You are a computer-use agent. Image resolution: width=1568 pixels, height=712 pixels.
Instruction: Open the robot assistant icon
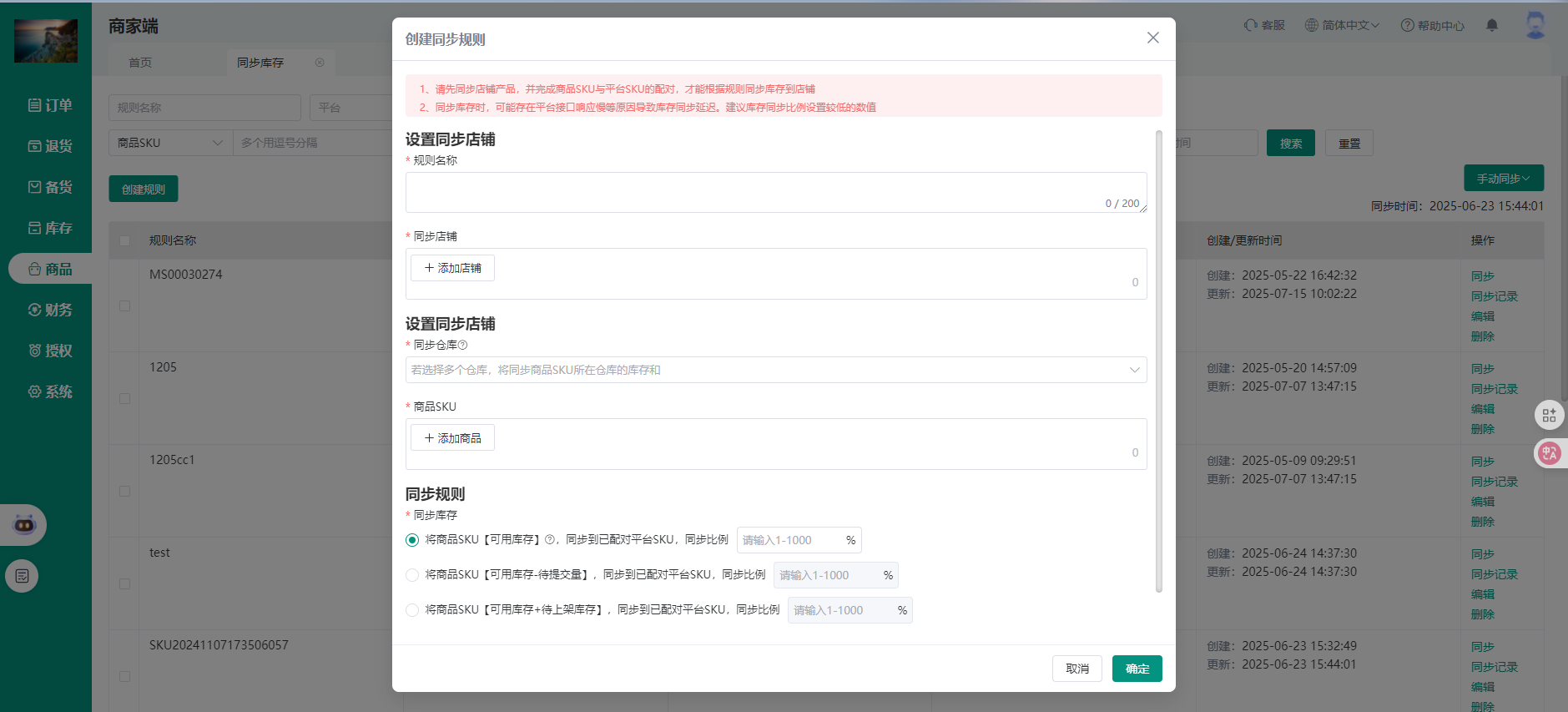(24, 525)
